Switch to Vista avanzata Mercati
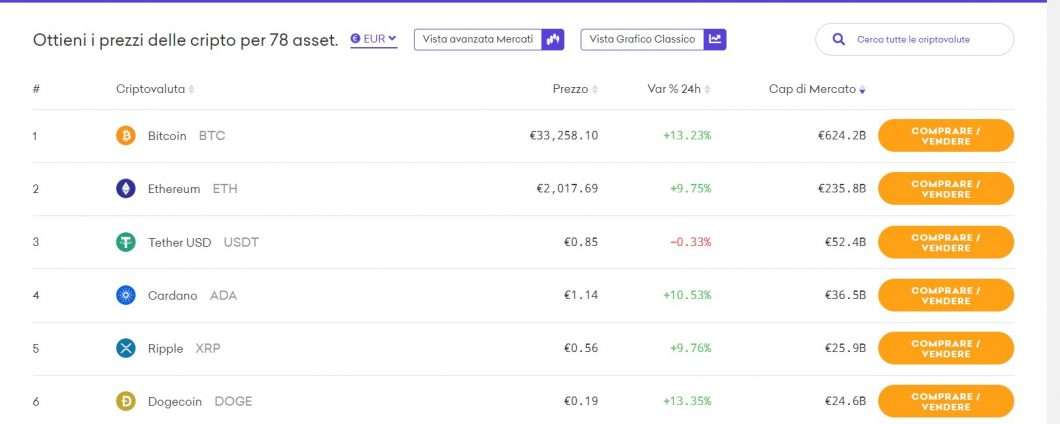This screenshot has height=424, width=1060. (x=479, y=39)
